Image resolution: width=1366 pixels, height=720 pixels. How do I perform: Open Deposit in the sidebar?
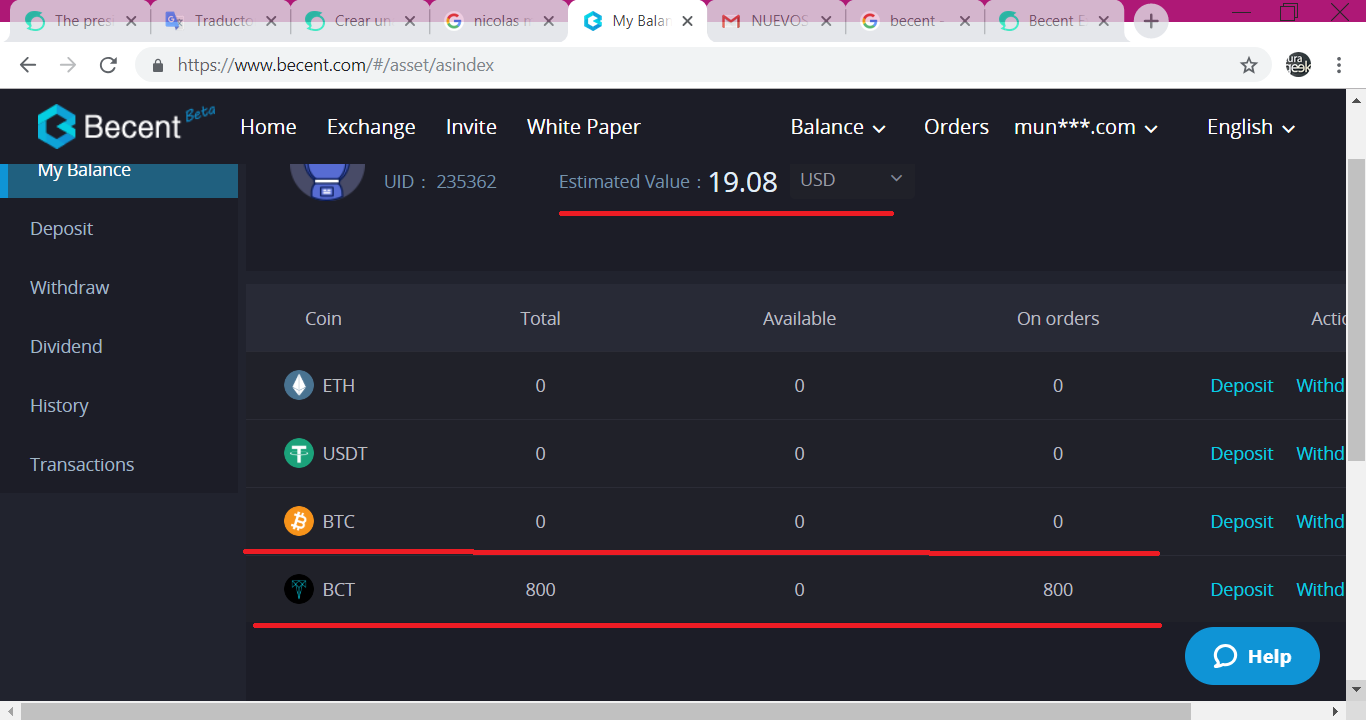[x=61, y=229]
